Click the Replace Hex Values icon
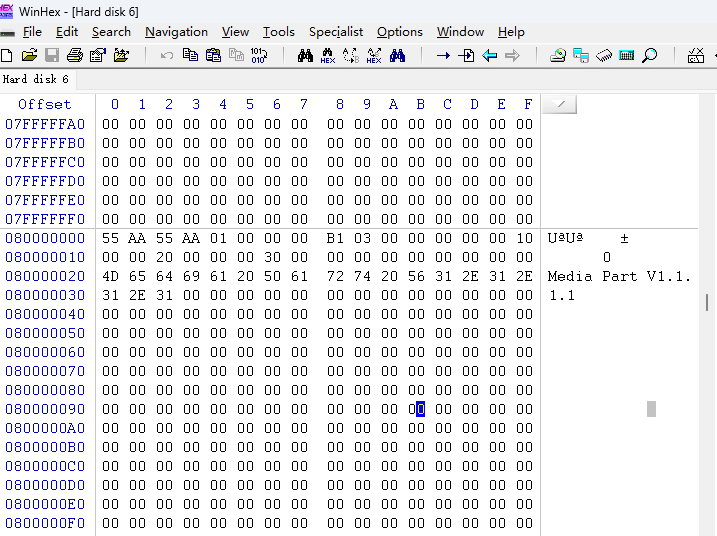The image size is (717, 536). 374,56
